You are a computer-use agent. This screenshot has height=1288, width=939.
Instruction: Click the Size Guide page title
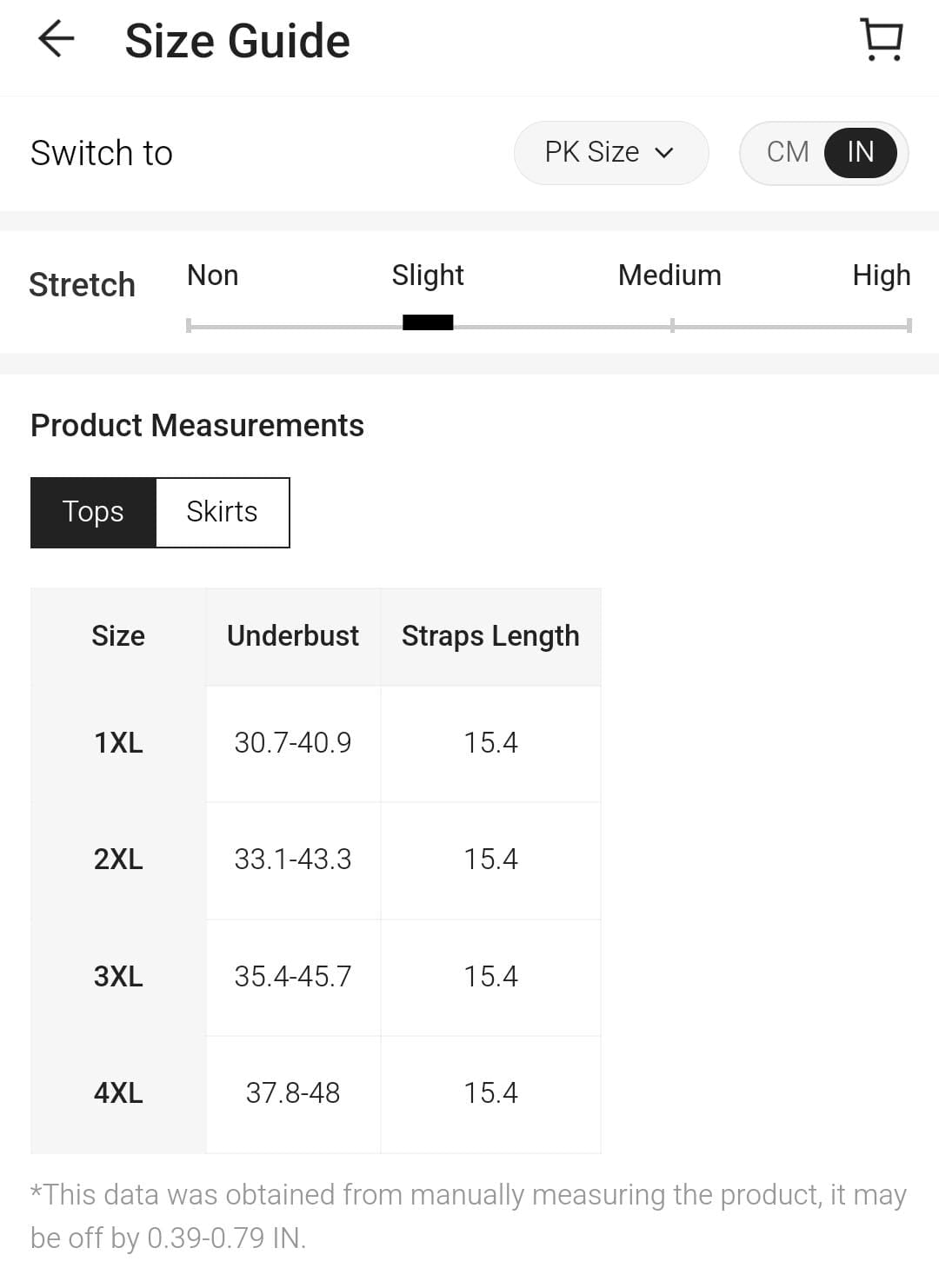237,41
